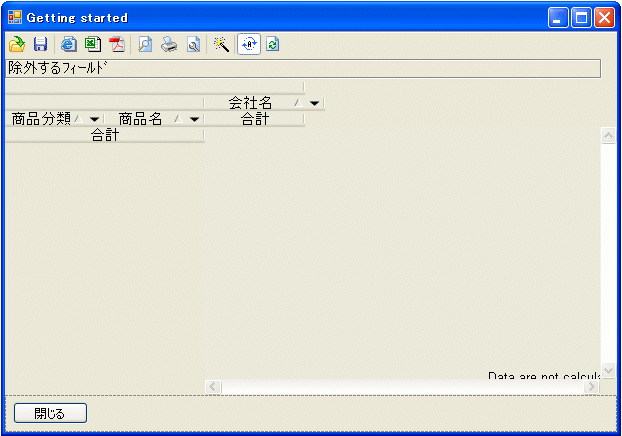Export to HTML with the Internet Explorer icon

69,44
